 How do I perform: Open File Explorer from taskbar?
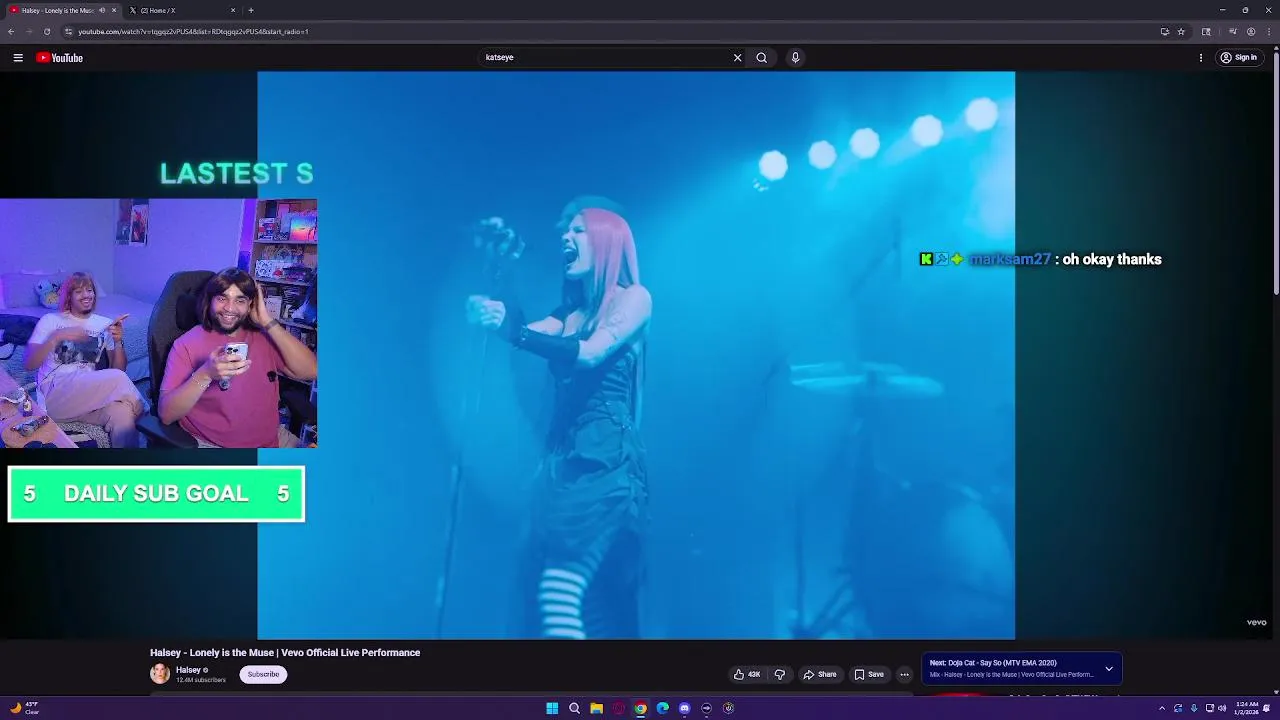point(596,708)
